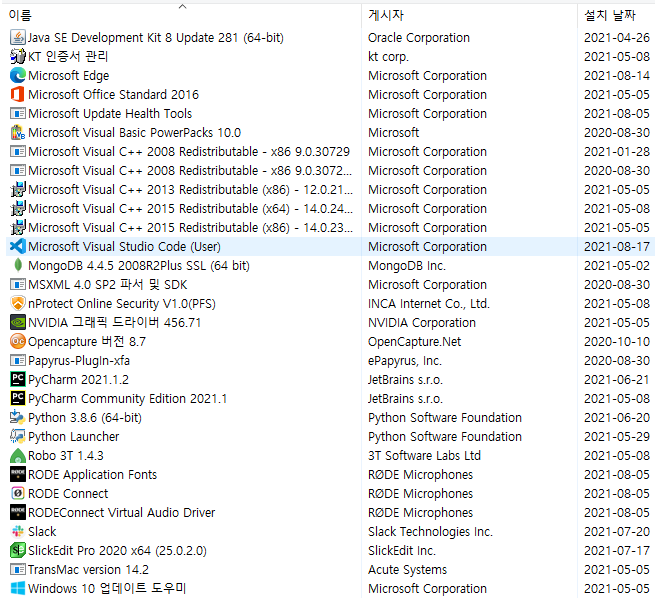Click the 3T Software Labs Ltd cell

point(424,456)
